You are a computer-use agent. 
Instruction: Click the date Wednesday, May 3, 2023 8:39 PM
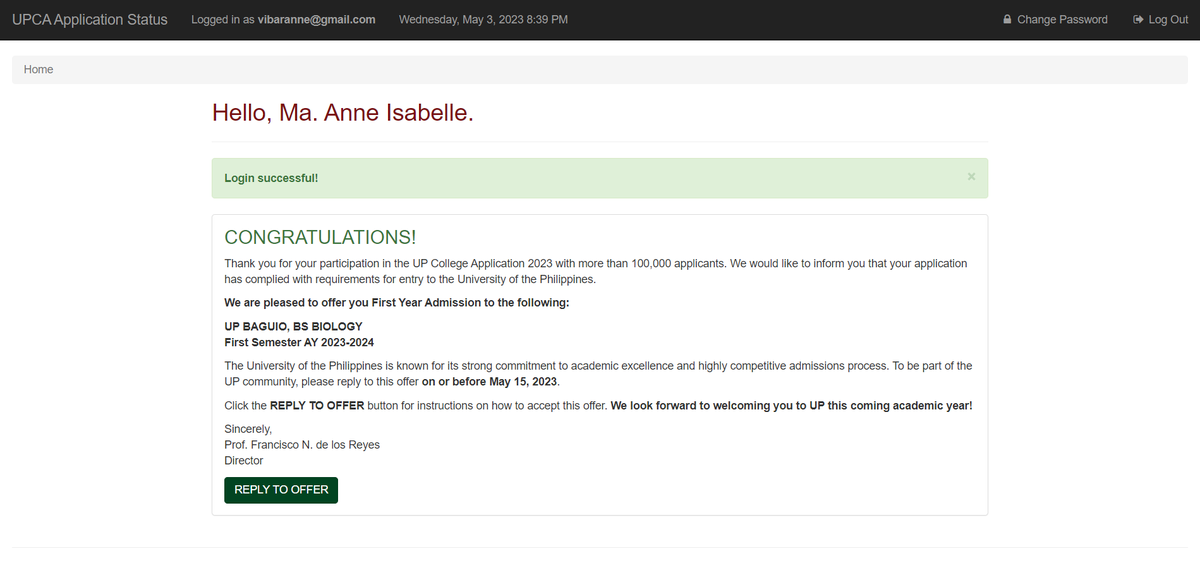click(483, 20)
